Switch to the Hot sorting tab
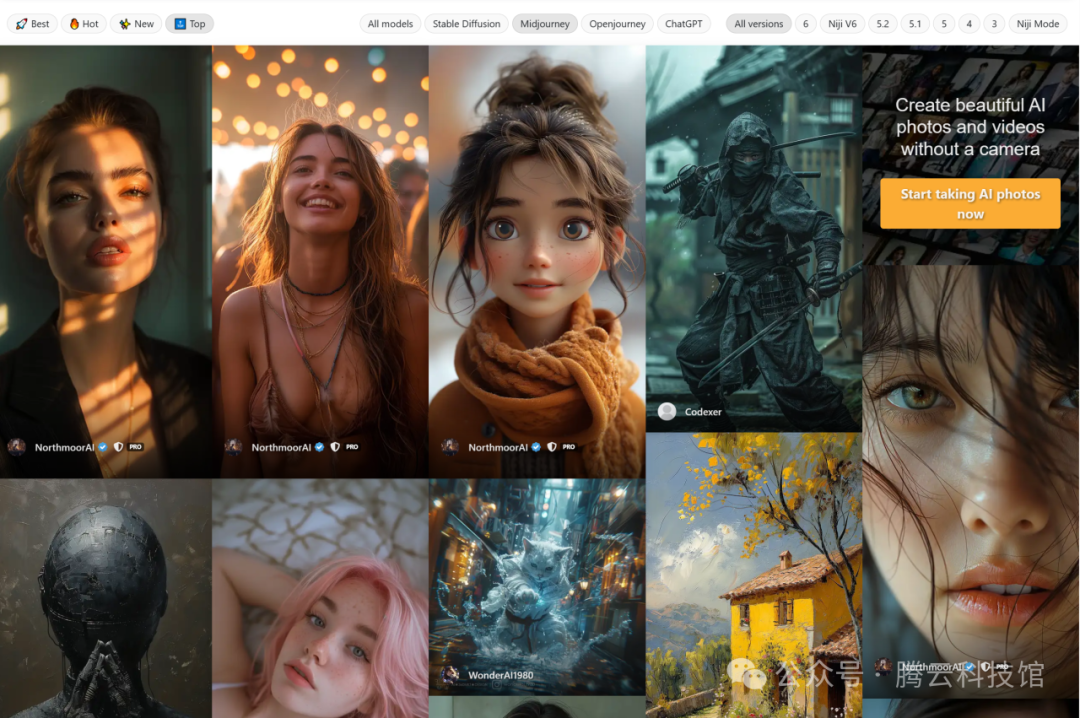The height and width of the screenshot is (718, 1080). [x=83, y=24]
